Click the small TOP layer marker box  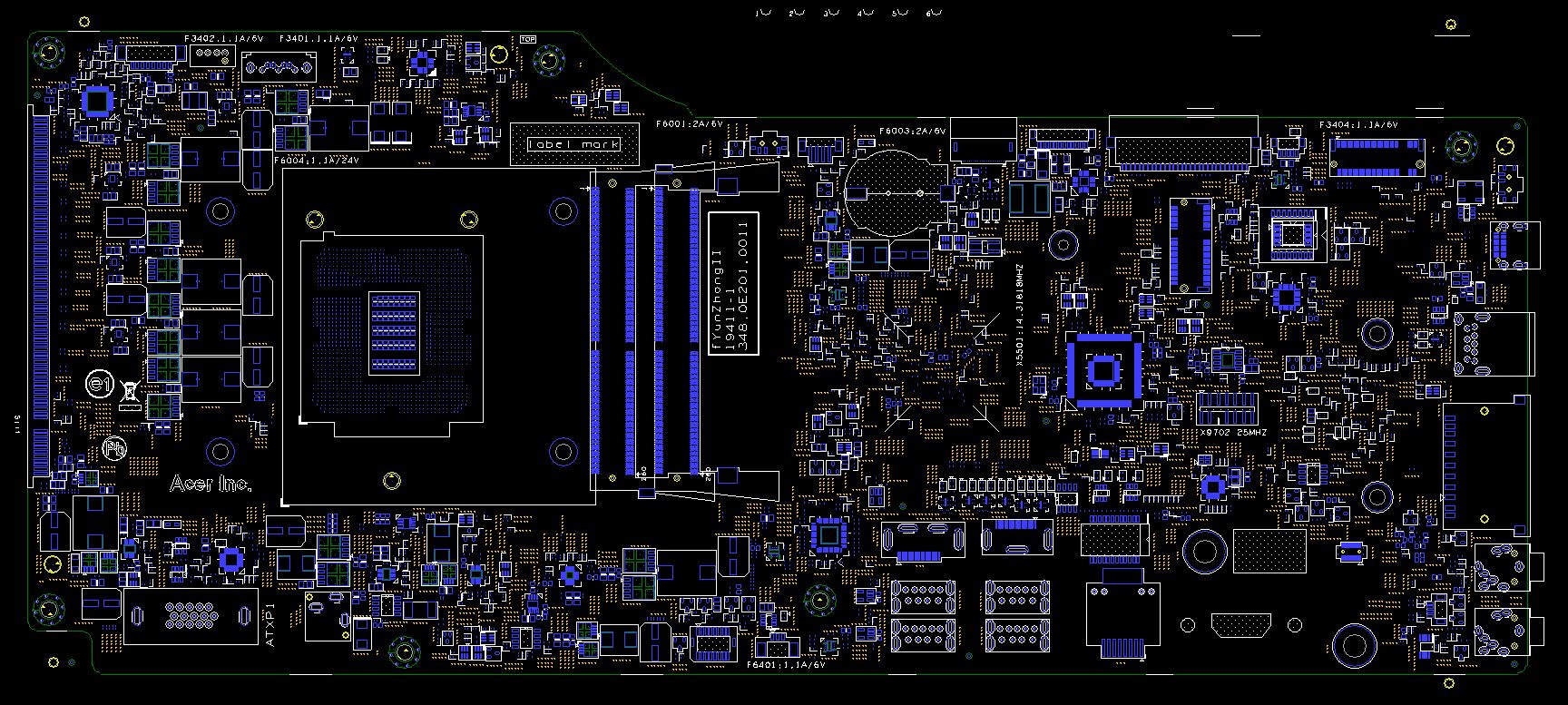pos(527,39)
